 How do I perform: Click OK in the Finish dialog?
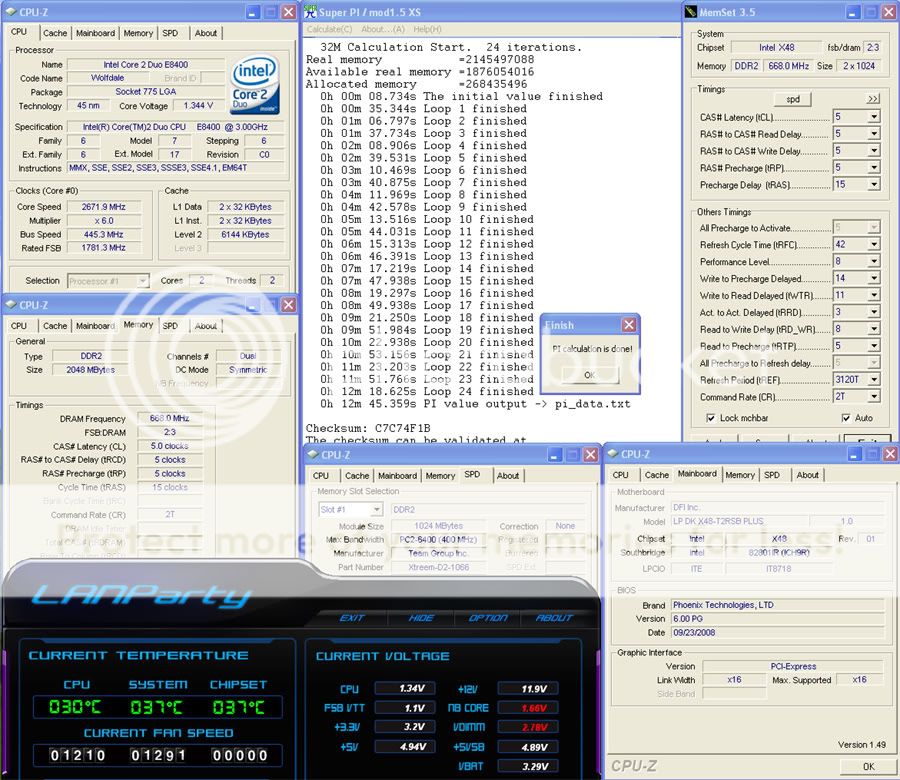tap(589, 375)
